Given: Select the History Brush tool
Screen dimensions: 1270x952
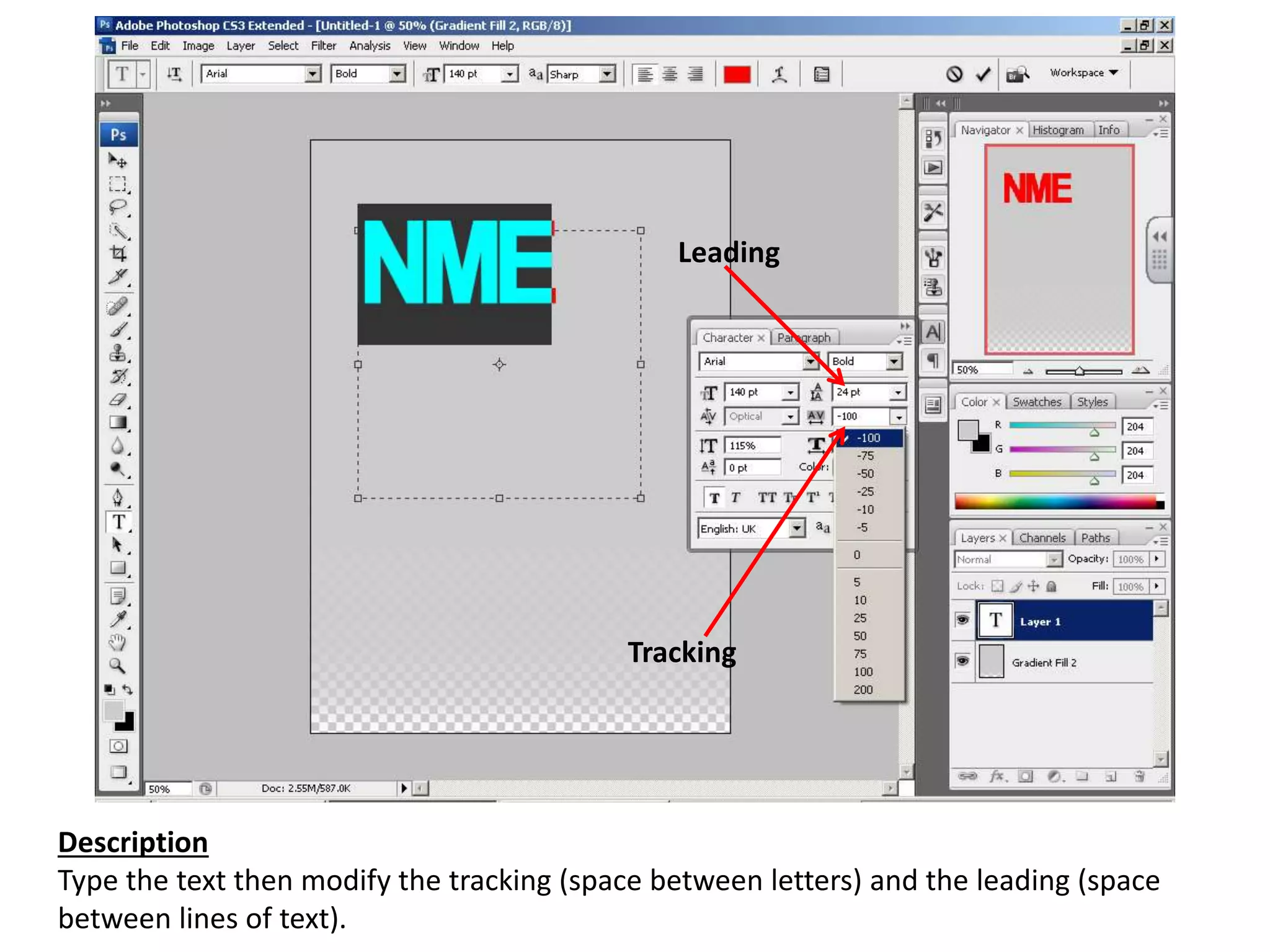Looking at the screenshot, I should click(x=118, y=376).
